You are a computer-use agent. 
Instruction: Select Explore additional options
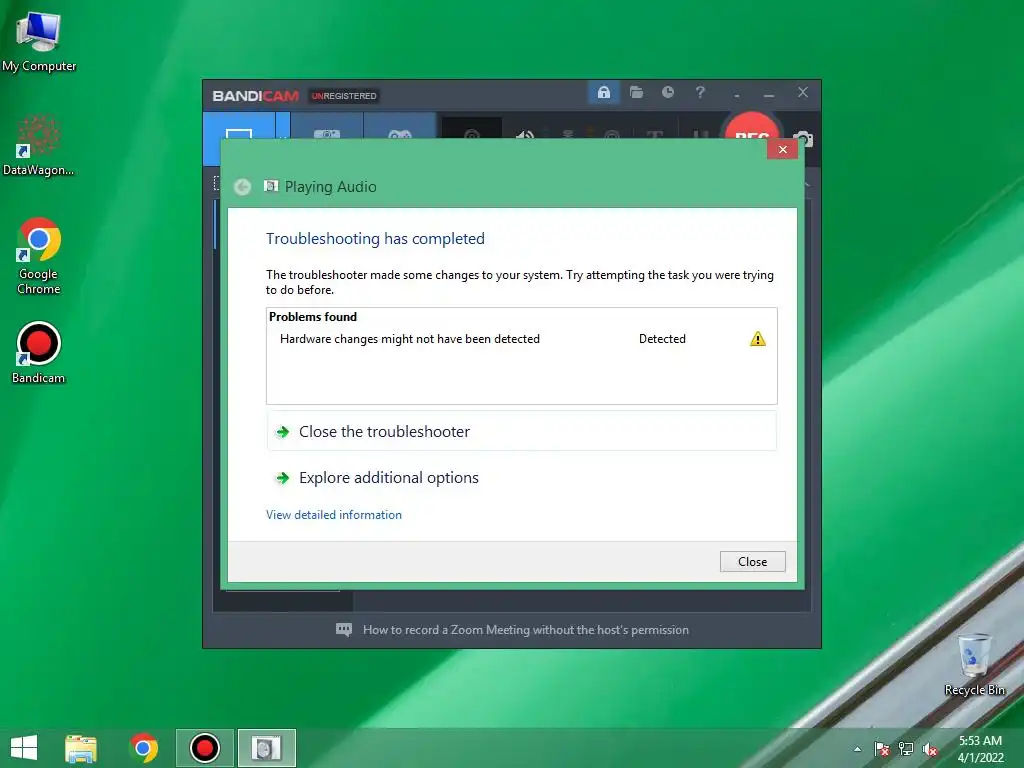tap(521, 478)
